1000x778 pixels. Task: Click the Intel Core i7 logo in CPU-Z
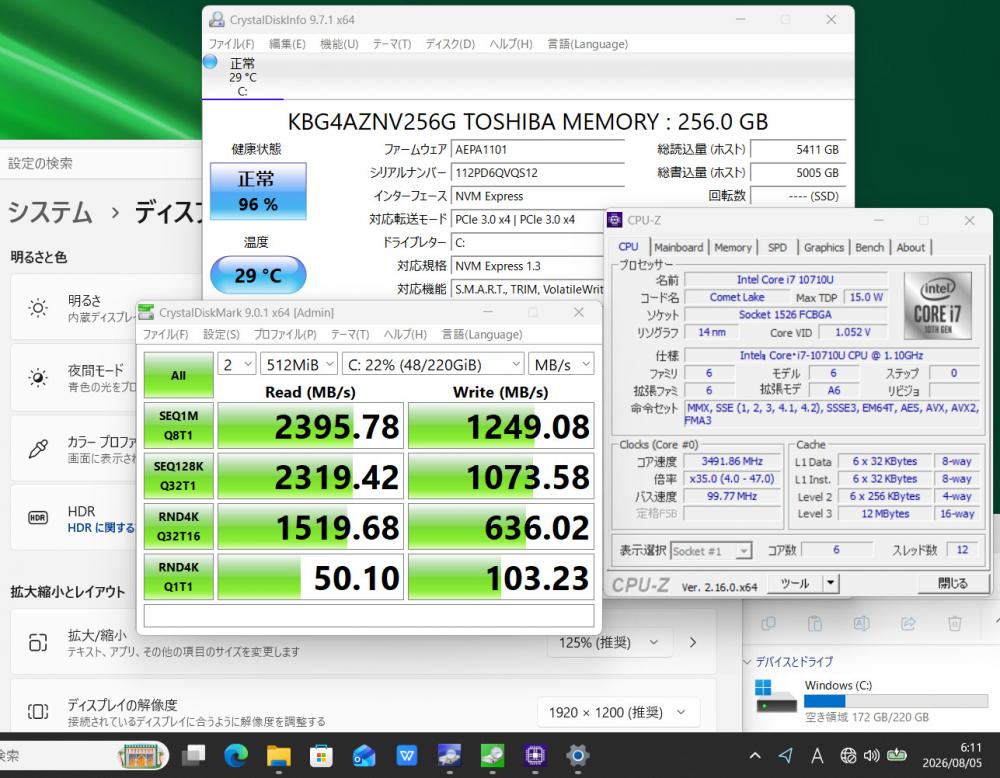pyautogui.click(x=938, y=305)
